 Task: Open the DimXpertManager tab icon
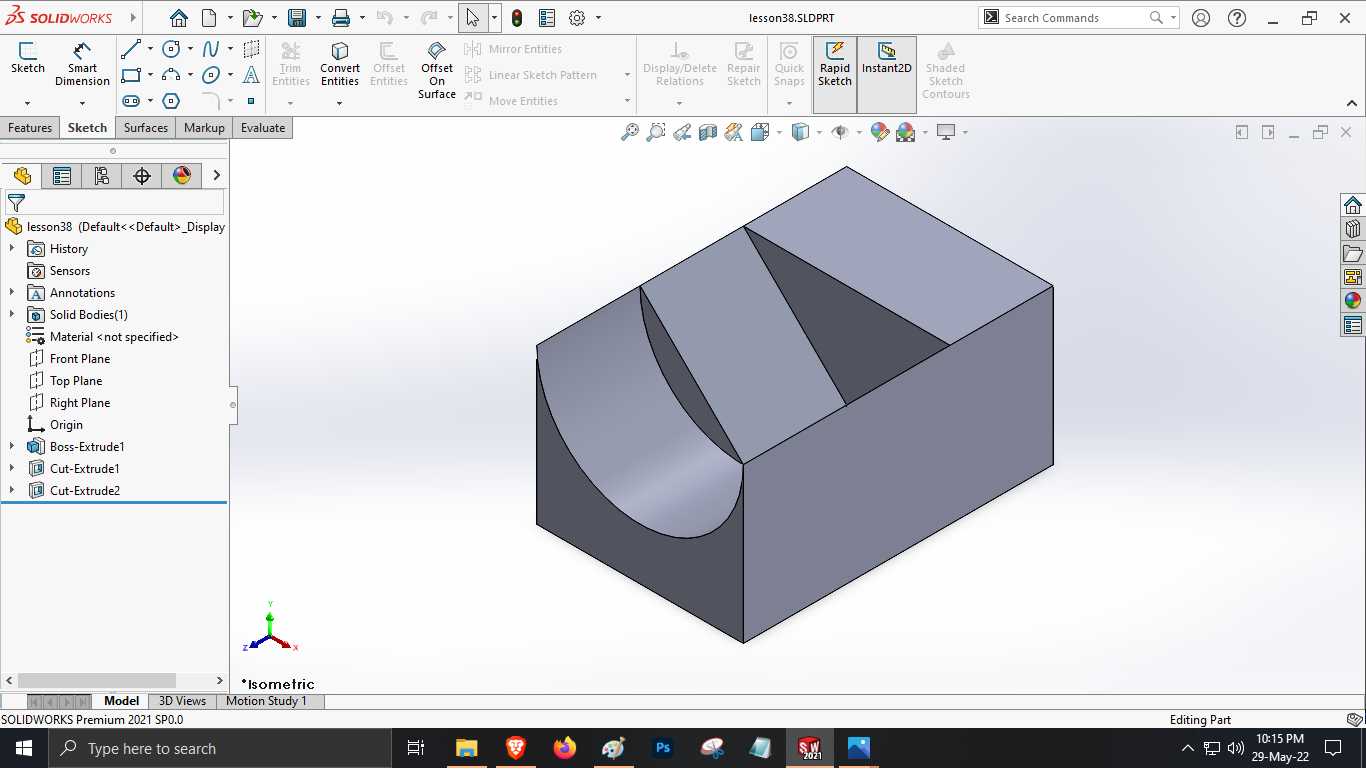[142, 176]
